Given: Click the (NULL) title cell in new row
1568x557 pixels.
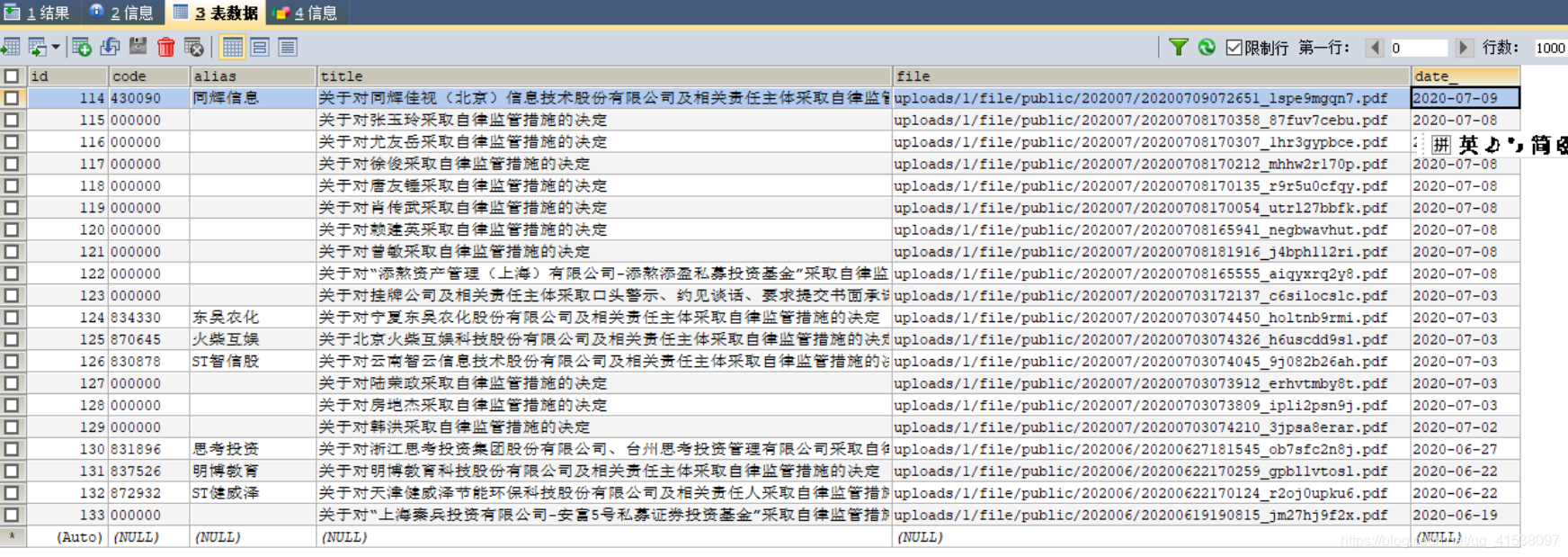Looking at the screenshot, I should [x=604, y=537].
